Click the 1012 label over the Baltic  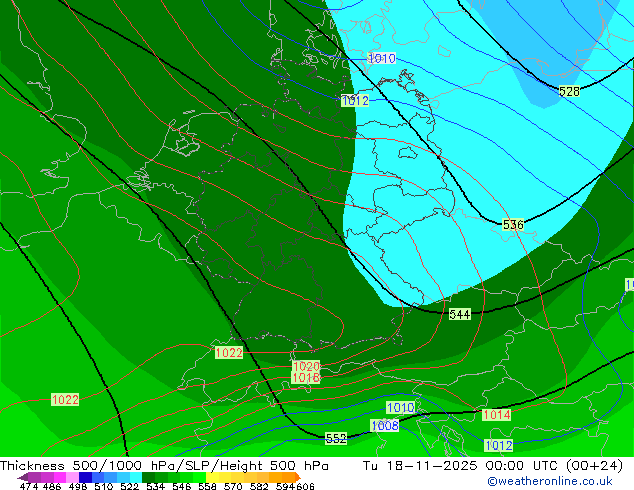coord(355,100)
